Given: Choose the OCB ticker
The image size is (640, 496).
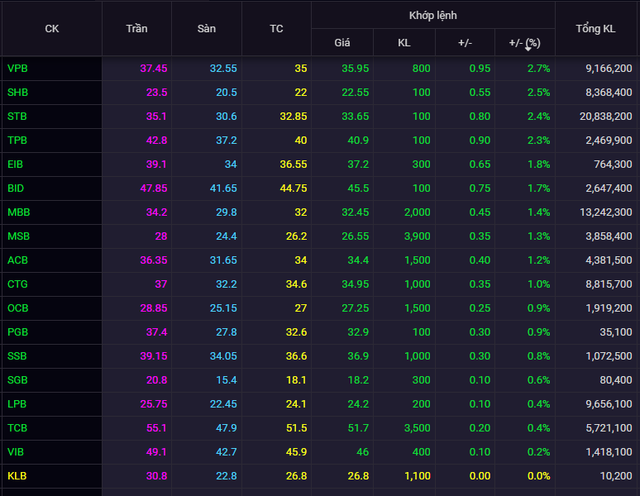Looking at the screenshot, I should pos(18,308).
